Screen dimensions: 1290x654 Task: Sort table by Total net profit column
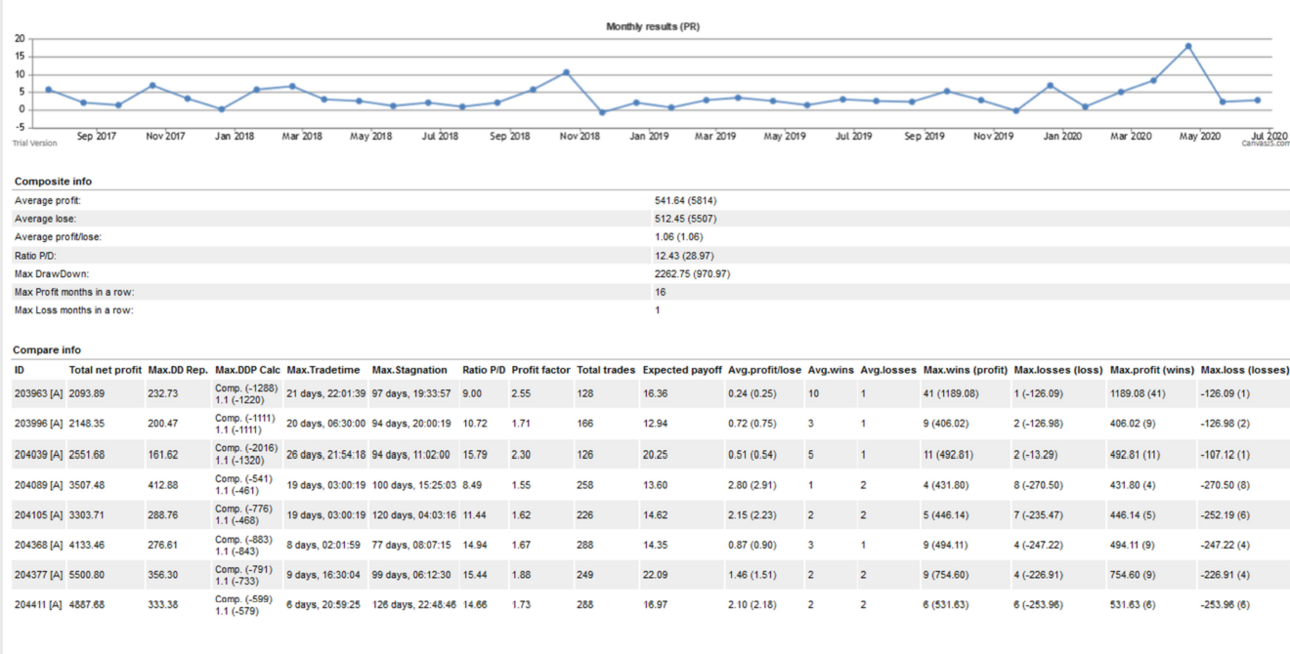pos(105,370)
